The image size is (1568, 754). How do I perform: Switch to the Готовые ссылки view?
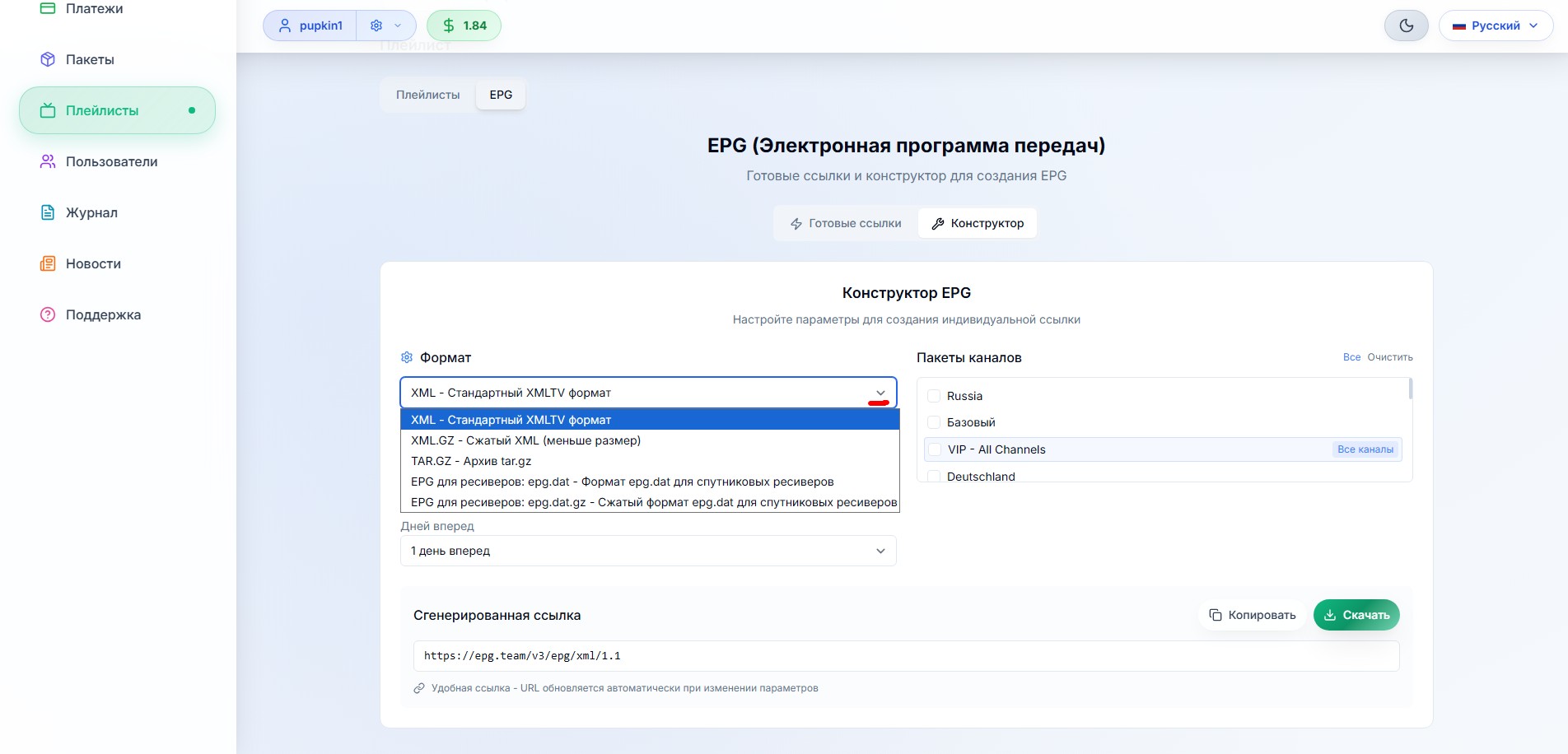tap(846, 223)
